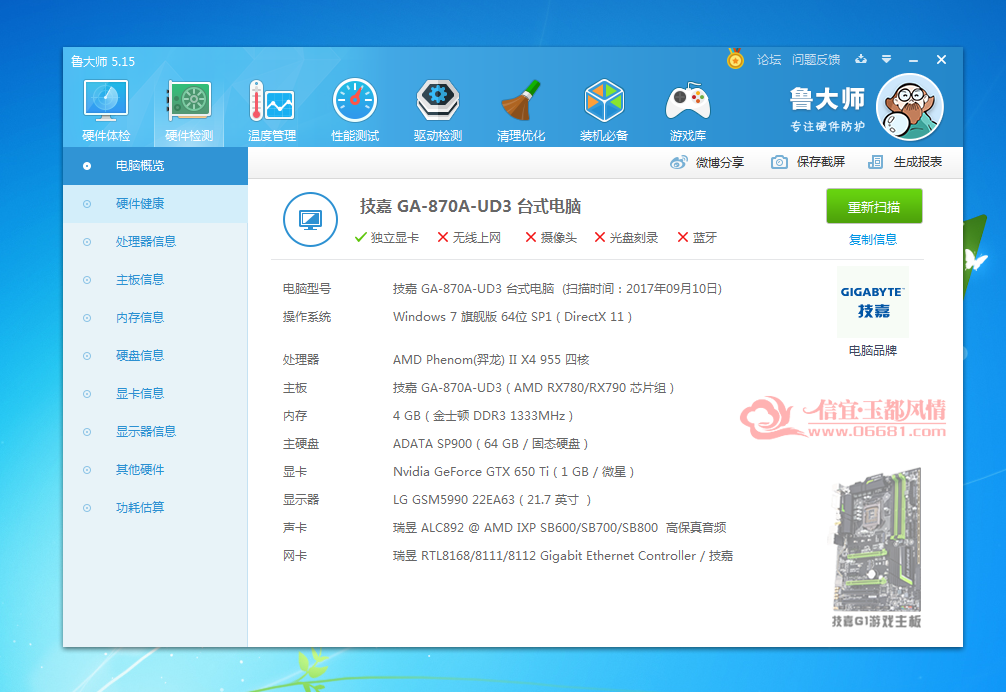Open 温度管理 thermometer icon
1006x692 pixels.
(271, 110)
